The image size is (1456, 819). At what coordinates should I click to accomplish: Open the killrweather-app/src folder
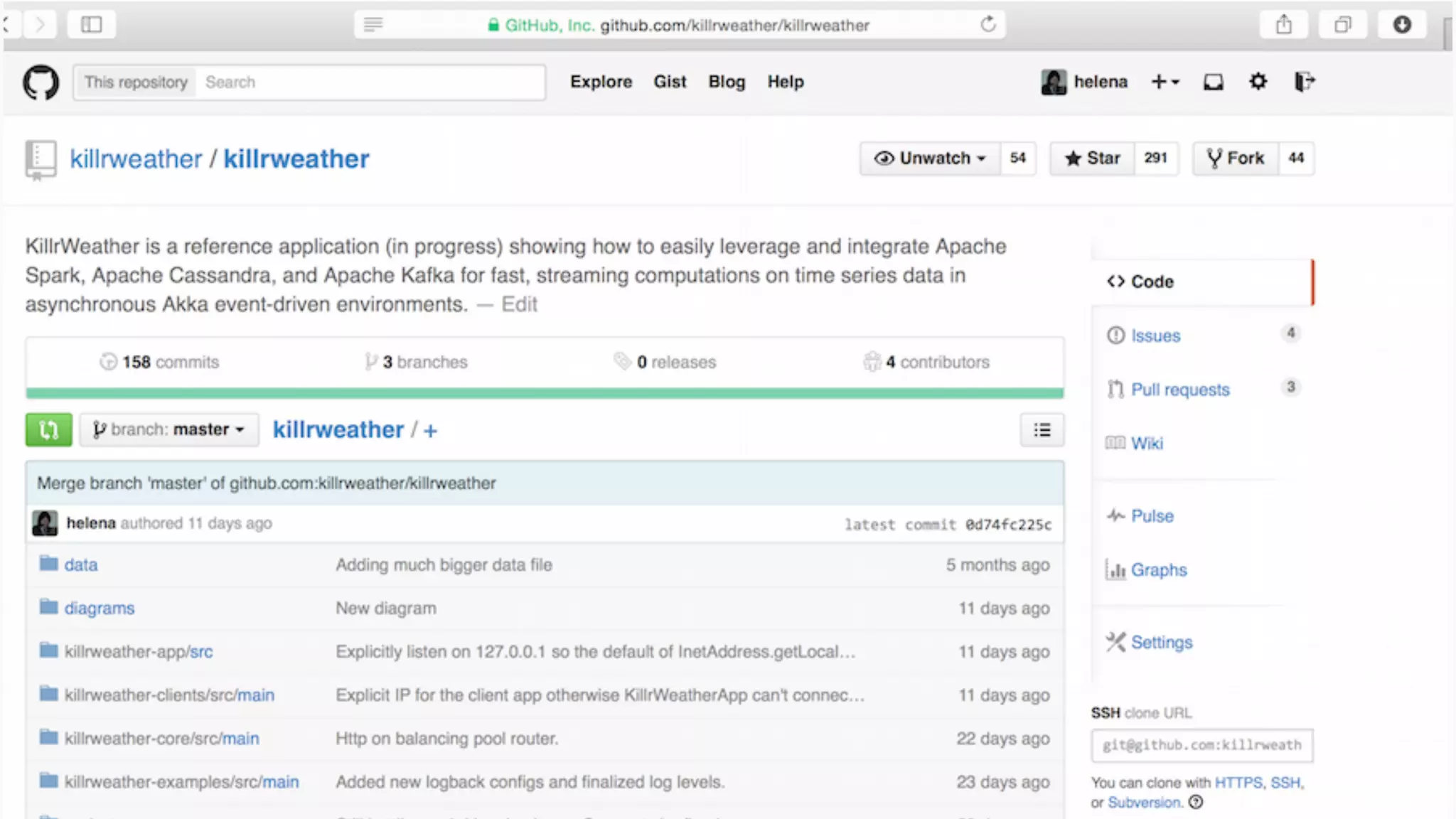tap(139, 651)
